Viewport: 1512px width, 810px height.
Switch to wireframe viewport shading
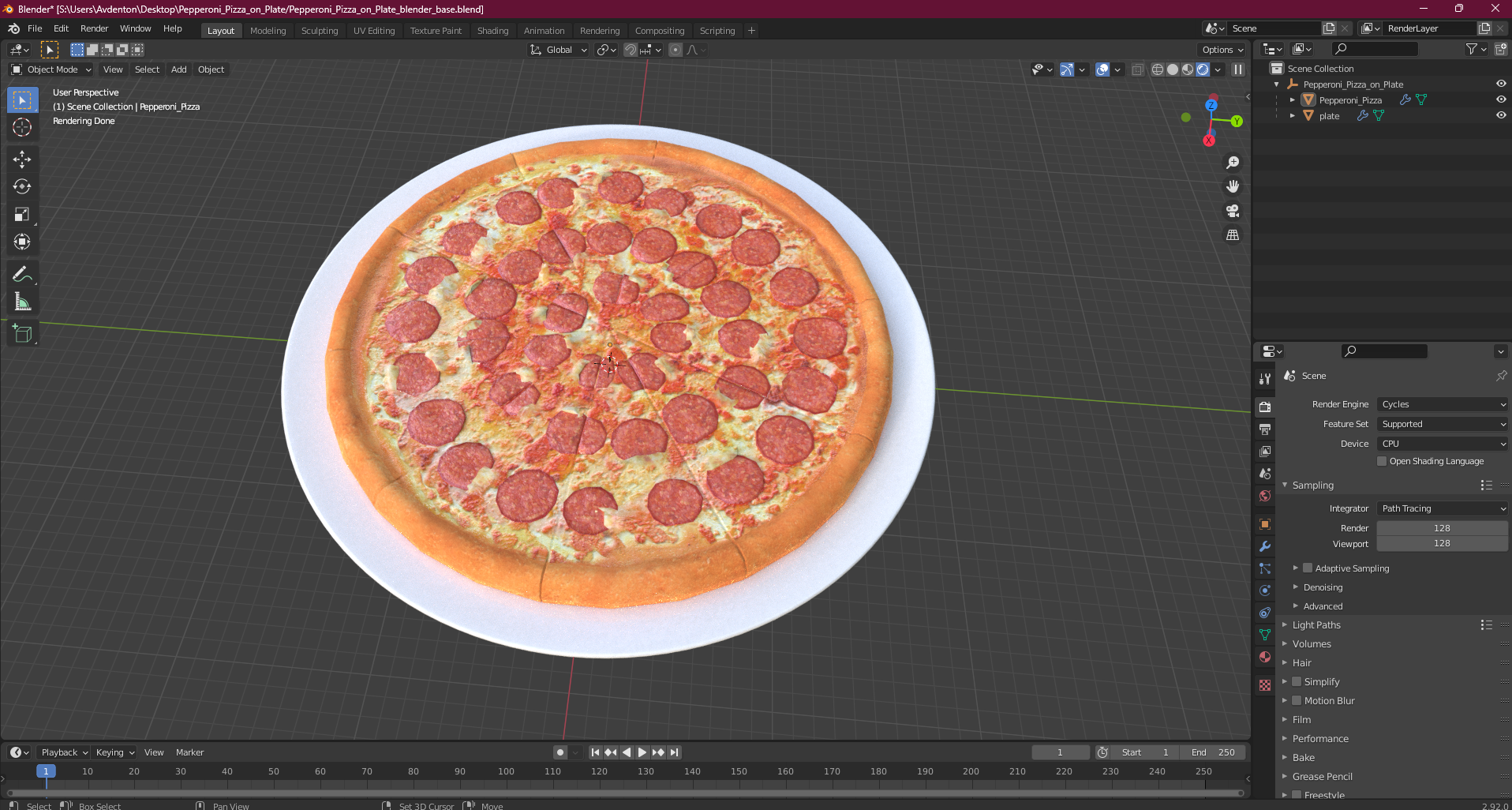pyautogui.click(x=1158, y=69)
